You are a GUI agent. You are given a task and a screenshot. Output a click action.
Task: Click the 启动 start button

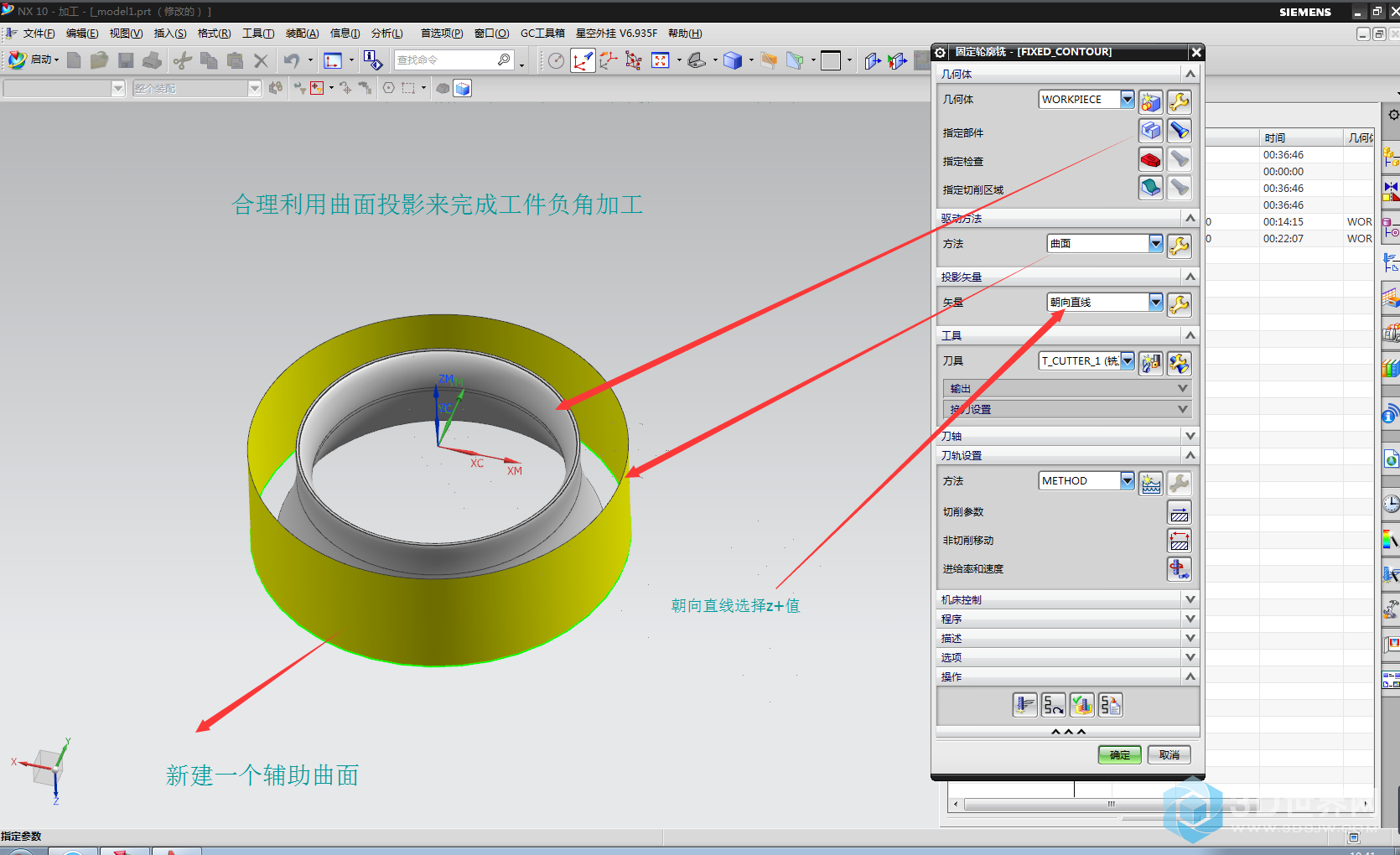34,60
